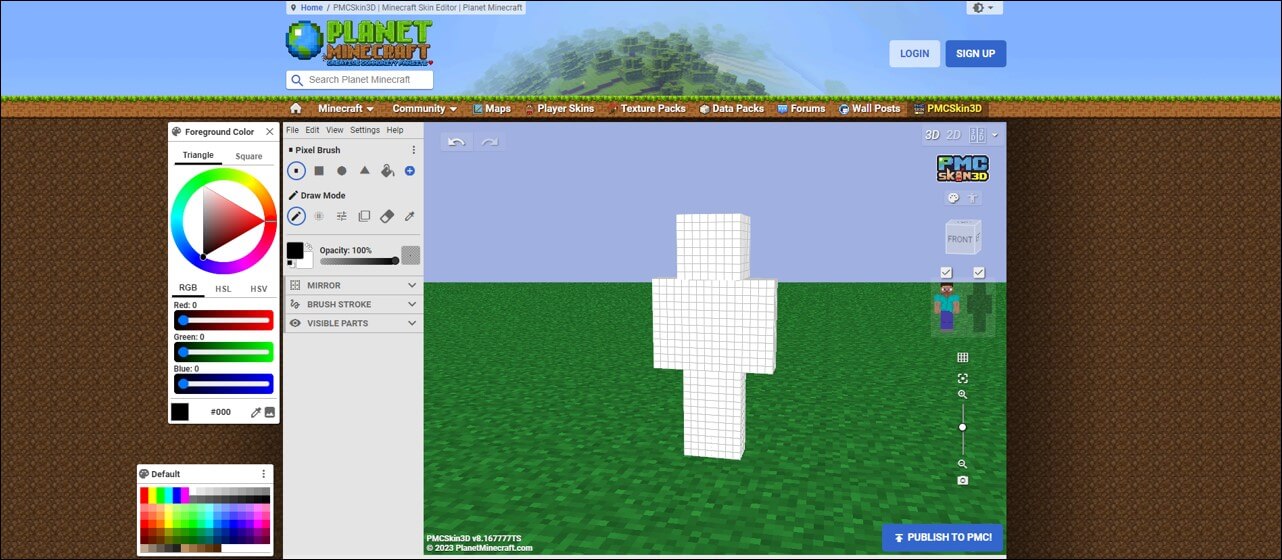Zoom in using magnifier plus icon
Viewport: 1282px width, 560px height.
[x=963, y=395]
